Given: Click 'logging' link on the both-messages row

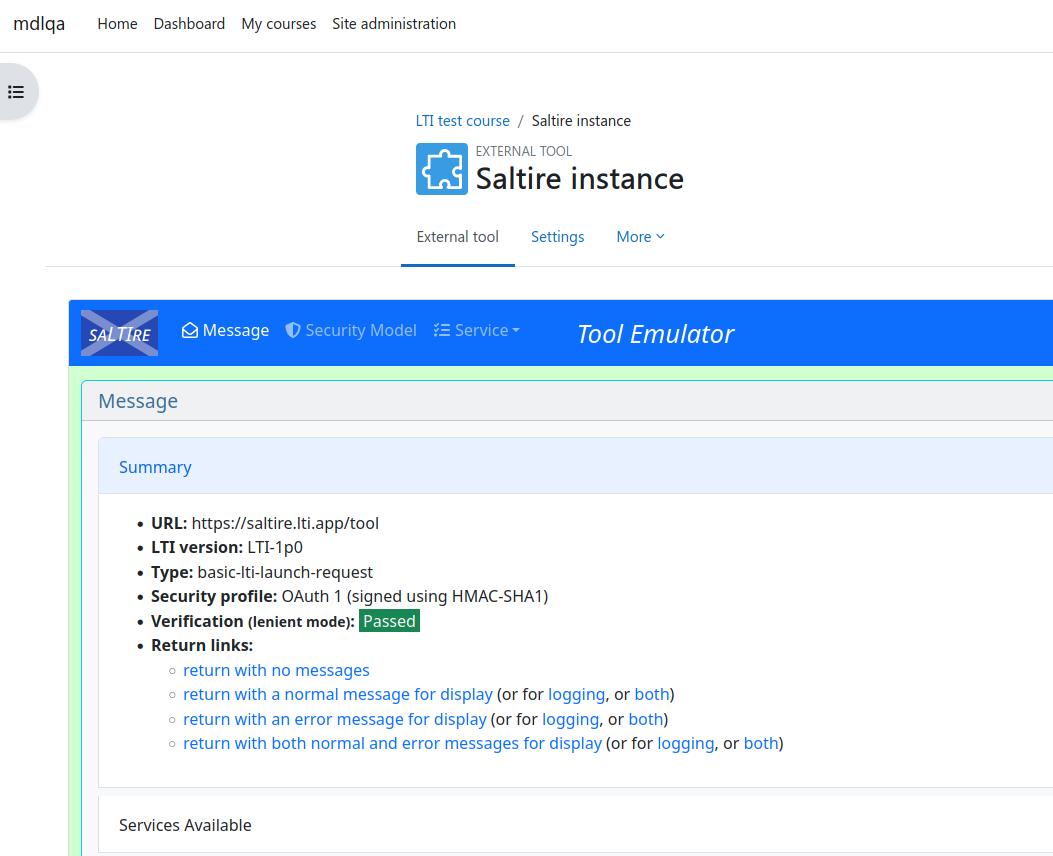Looking at the screenshot, I should click(x=686, y=743).
